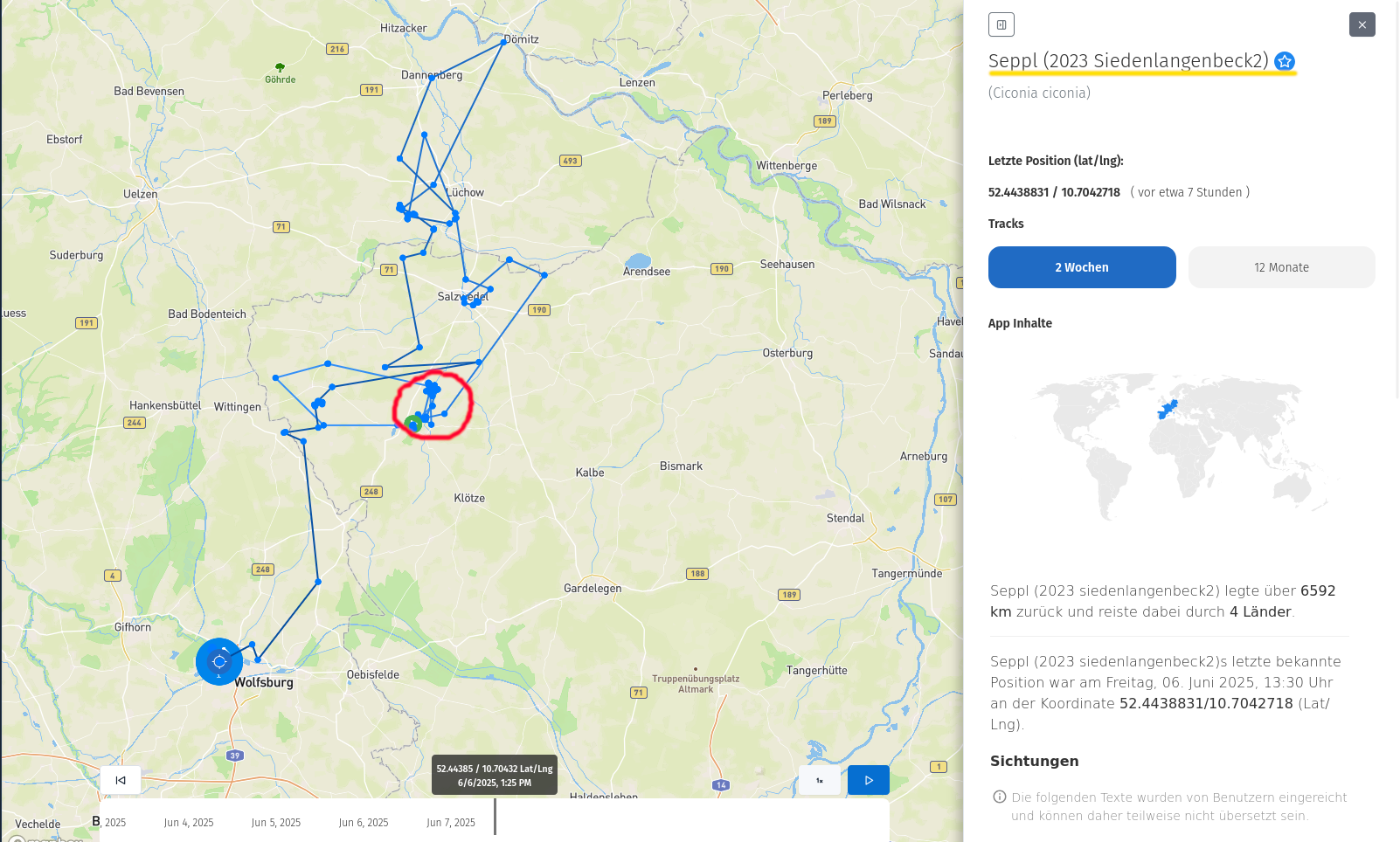Click the Jun 7, 2025 timeline label

pyautogui.click(x=451, y=823)
